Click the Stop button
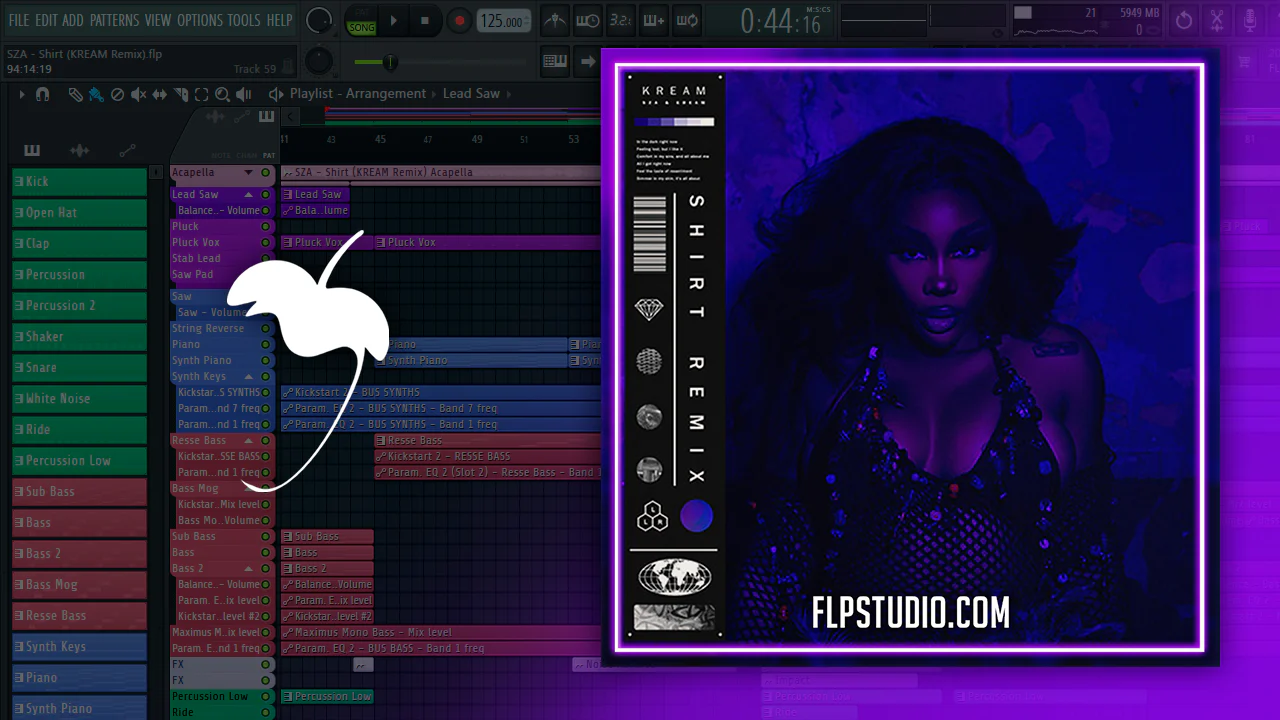Viewport: 1280px width, 720px height. [x=425, y=20]
